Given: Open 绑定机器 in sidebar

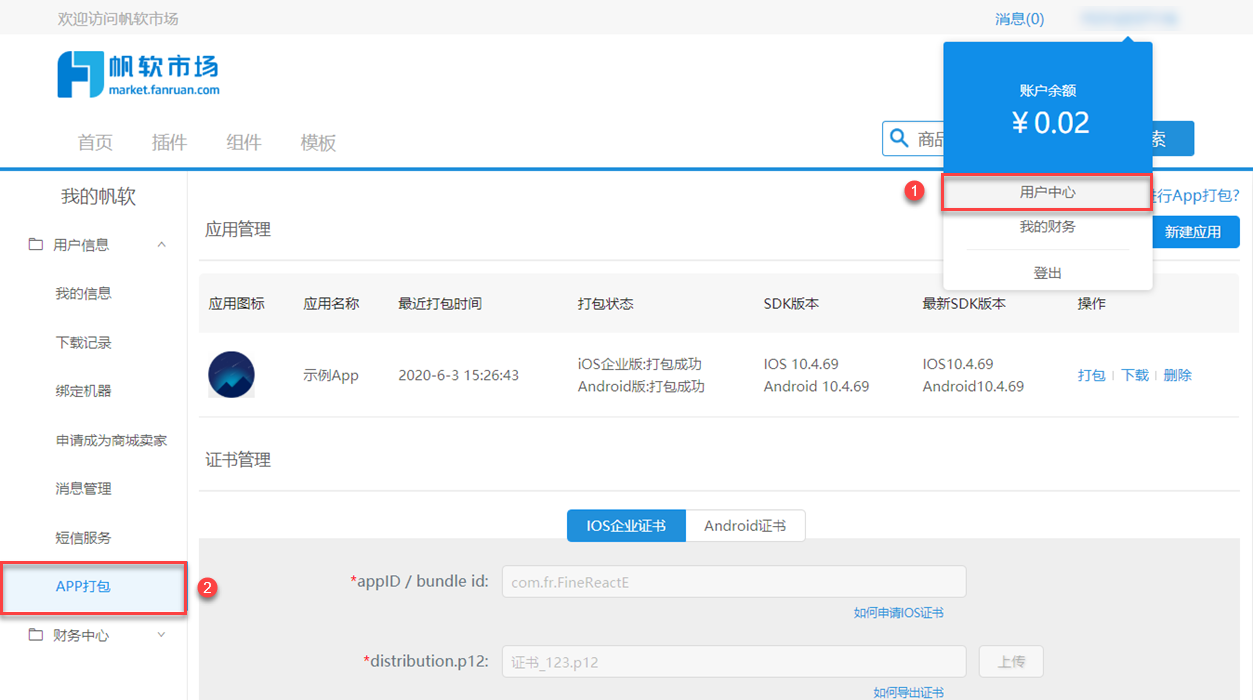Looking at the screenshot, I should pos(83,391).
